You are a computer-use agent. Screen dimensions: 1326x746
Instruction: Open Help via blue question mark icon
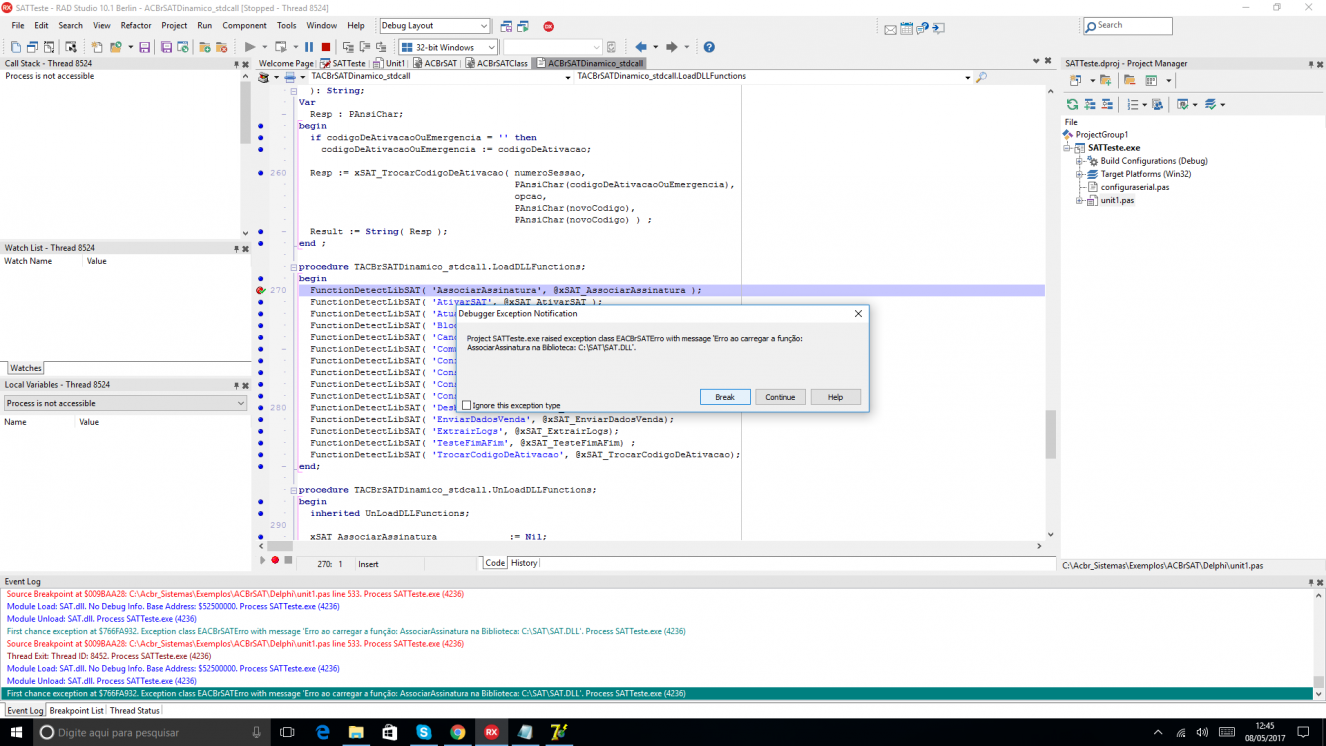tap(709, 47)
